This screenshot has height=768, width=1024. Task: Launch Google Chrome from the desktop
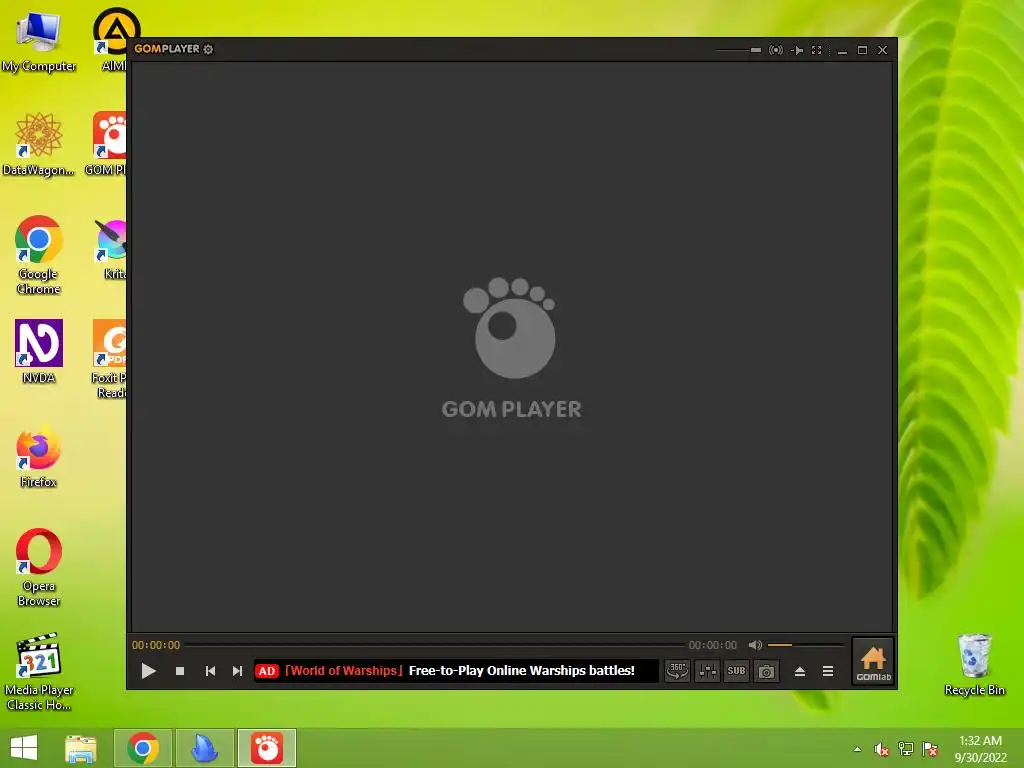[x=39, y=255]
